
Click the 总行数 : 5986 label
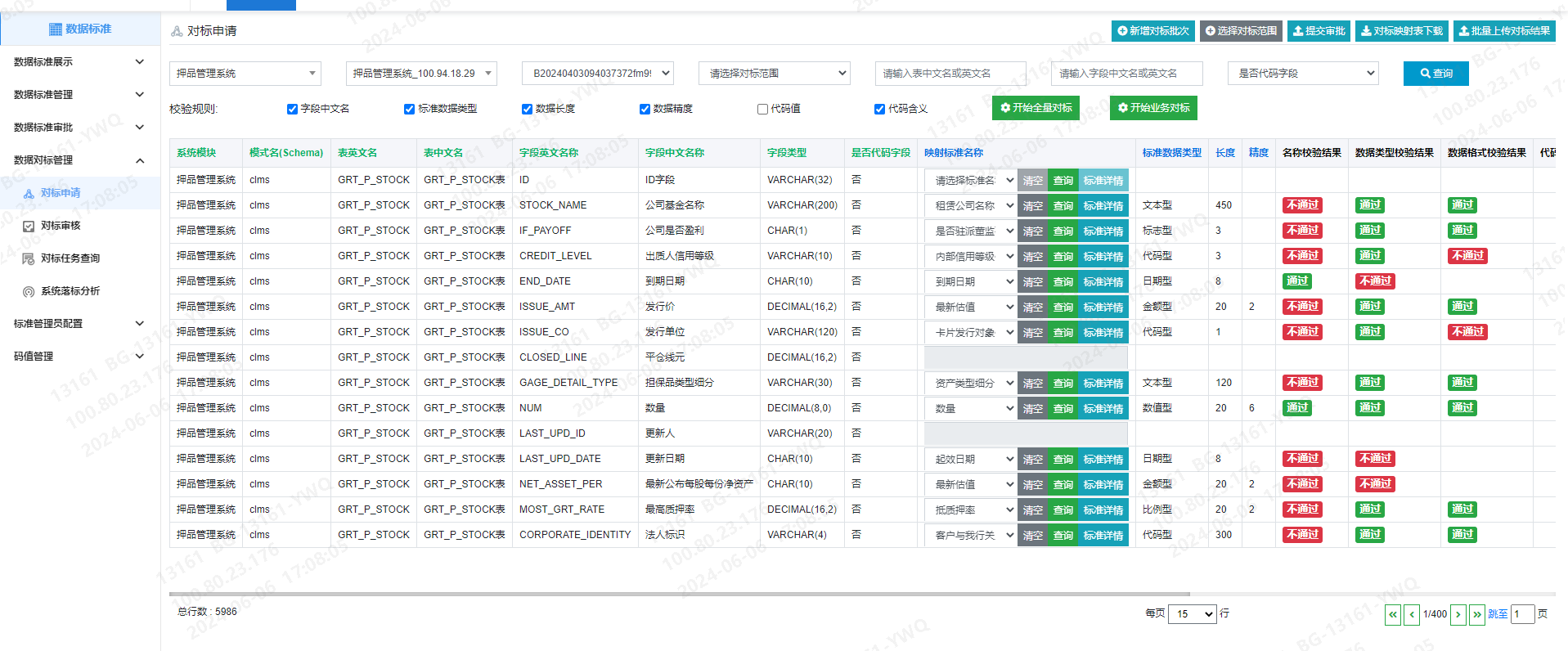[207, 612]
